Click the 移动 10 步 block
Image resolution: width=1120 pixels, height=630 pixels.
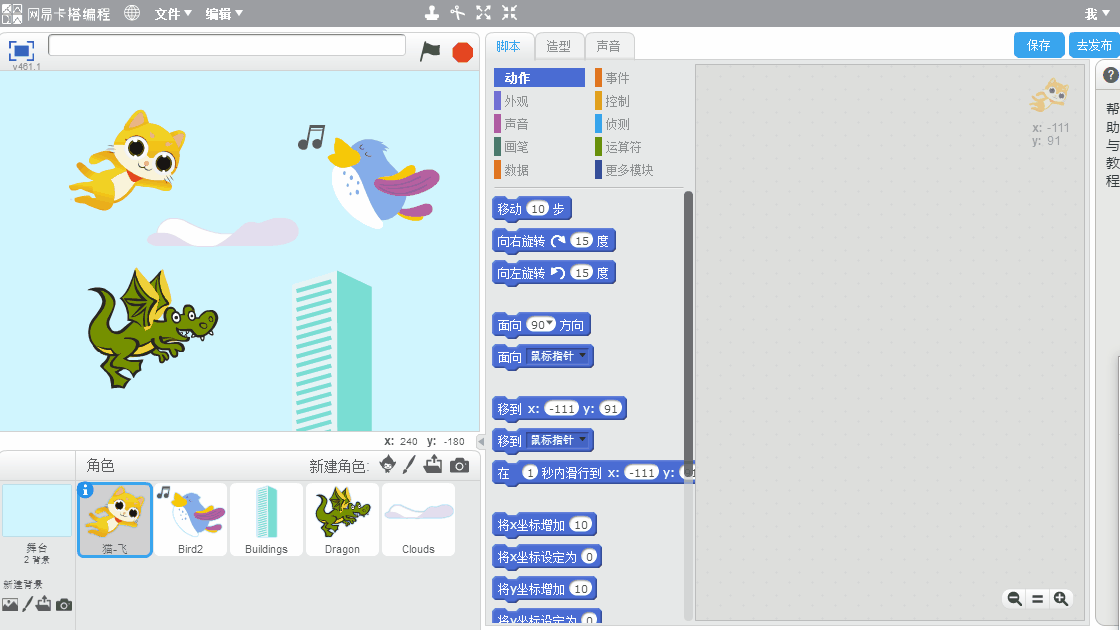pyautogui.click(x=532, y=209)
